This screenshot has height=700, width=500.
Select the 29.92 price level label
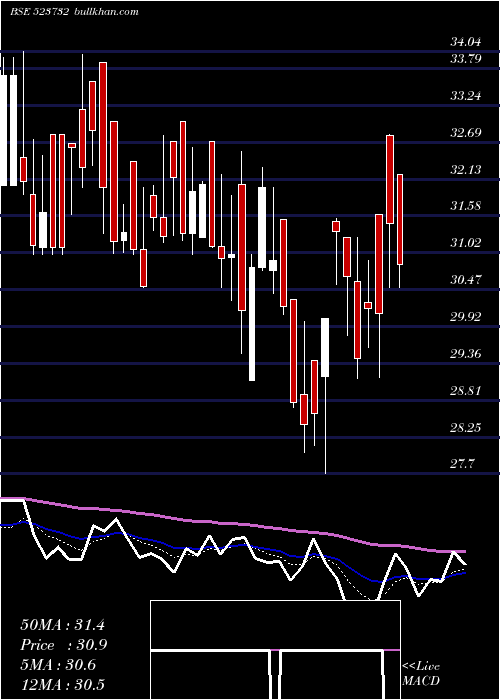tap(466, 317)
